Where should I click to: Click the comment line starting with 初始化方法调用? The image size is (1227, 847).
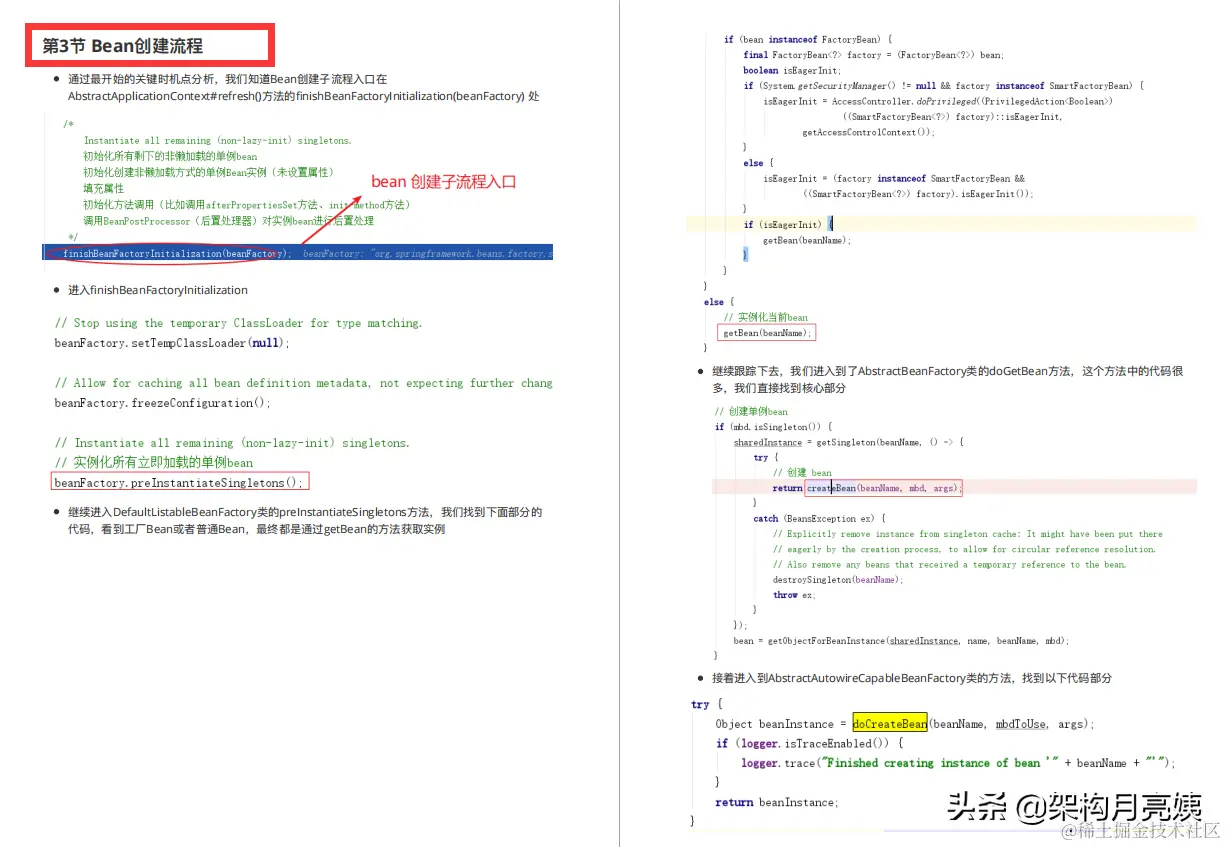246,204
